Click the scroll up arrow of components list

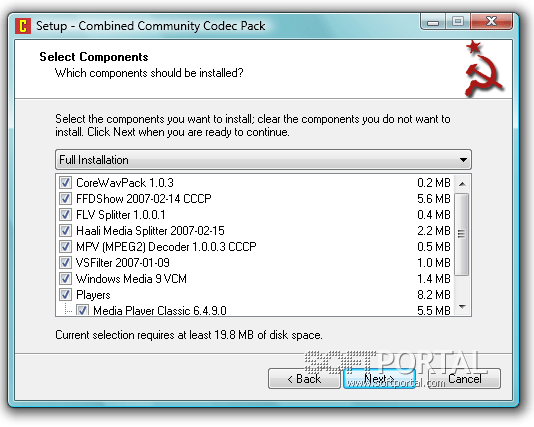(462, 184)
